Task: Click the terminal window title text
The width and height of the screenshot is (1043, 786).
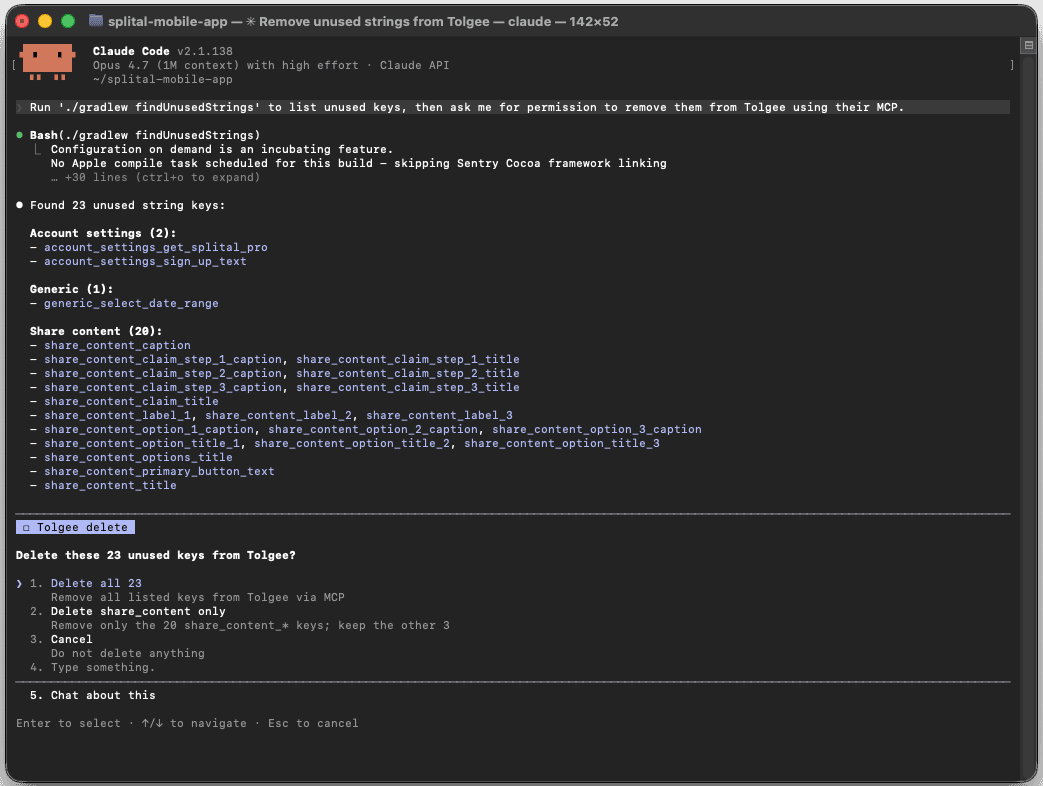Action: pyautogui.click(x=363, y=21)
